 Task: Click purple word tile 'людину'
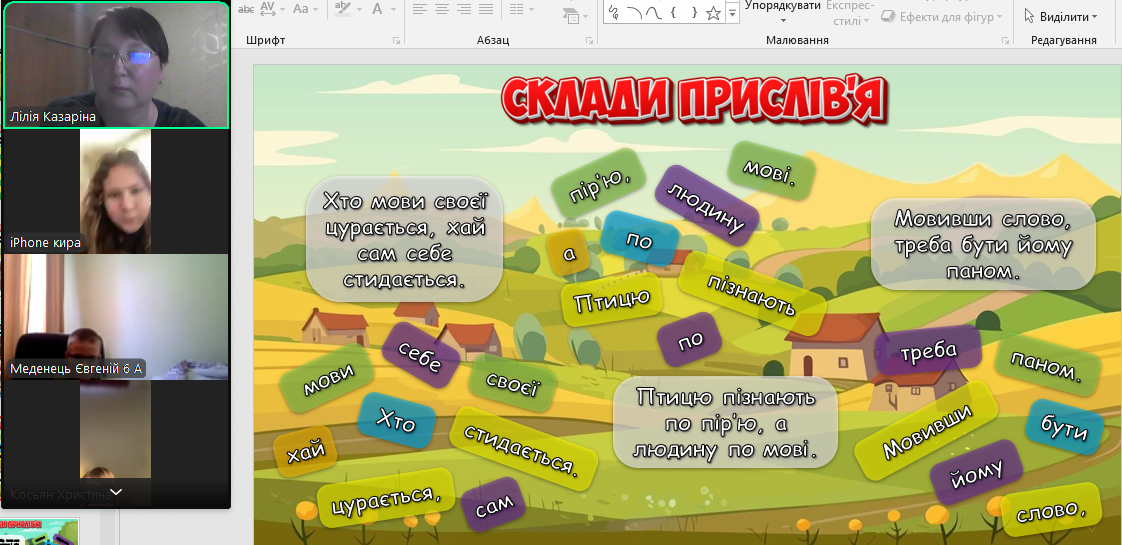click(707, 206)
